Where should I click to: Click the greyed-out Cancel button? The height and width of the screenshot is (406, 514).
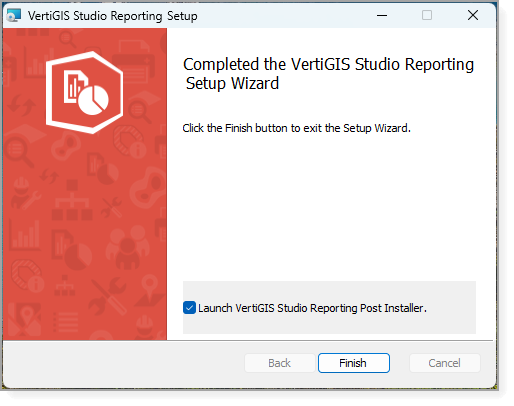(445, 363)
